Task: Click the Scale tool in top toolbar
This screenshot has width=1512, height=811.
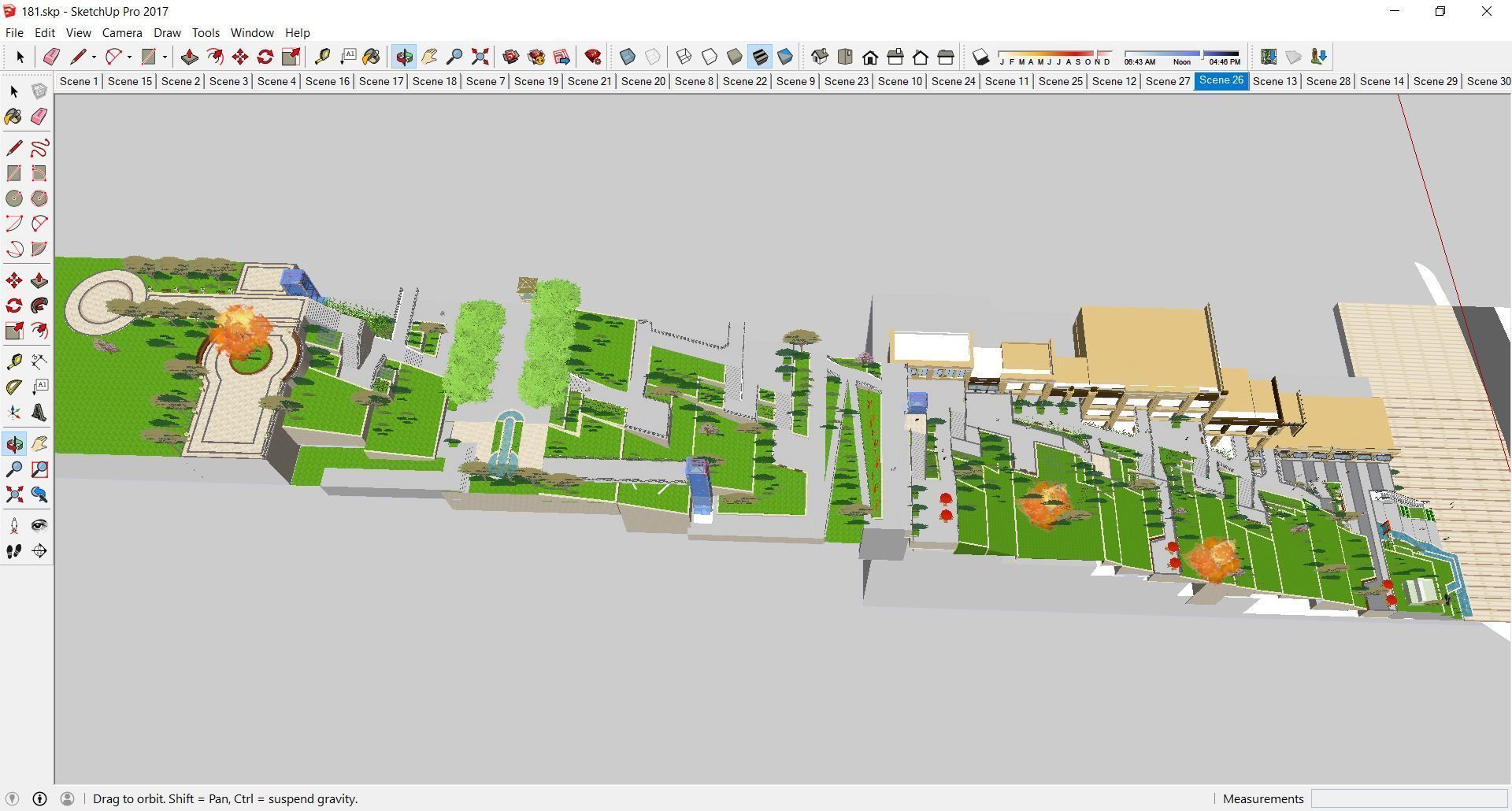Action: click(x=291, y=57)
